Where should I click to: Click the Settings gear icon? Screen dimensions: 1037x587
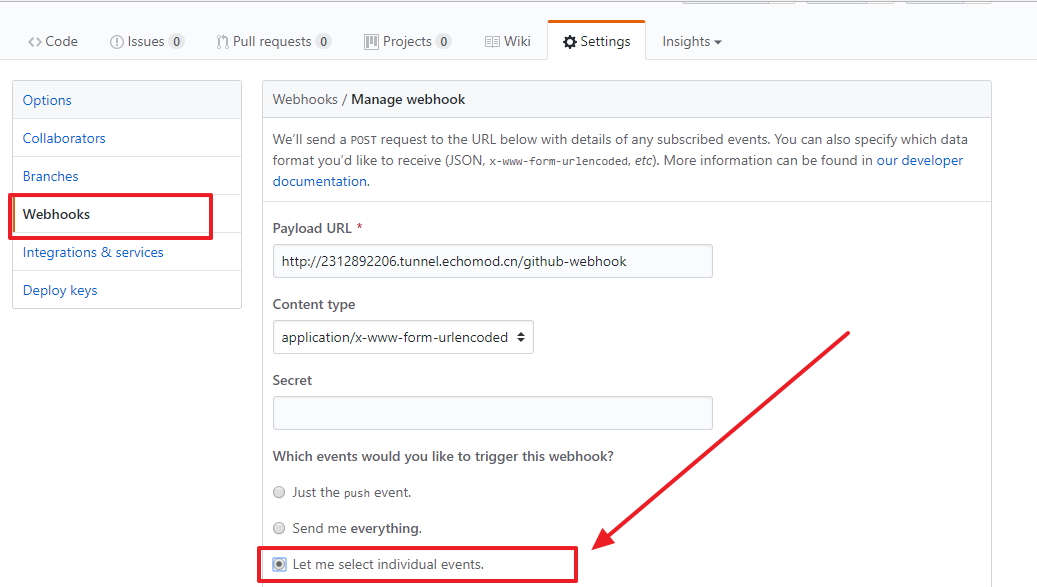569,42
